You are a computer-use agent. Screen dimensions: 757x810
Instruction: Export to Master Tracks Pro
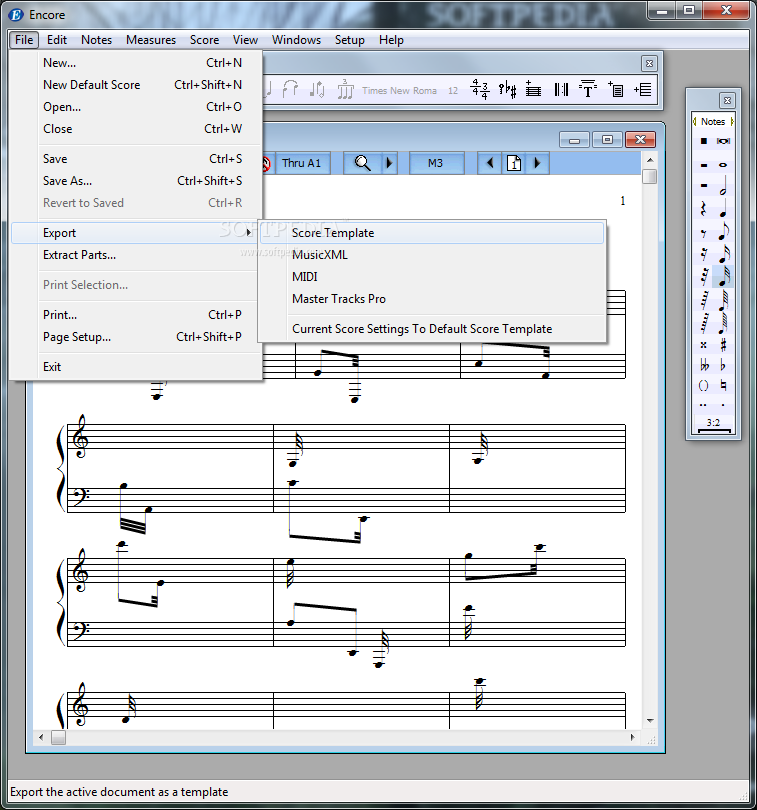[432, 299]
